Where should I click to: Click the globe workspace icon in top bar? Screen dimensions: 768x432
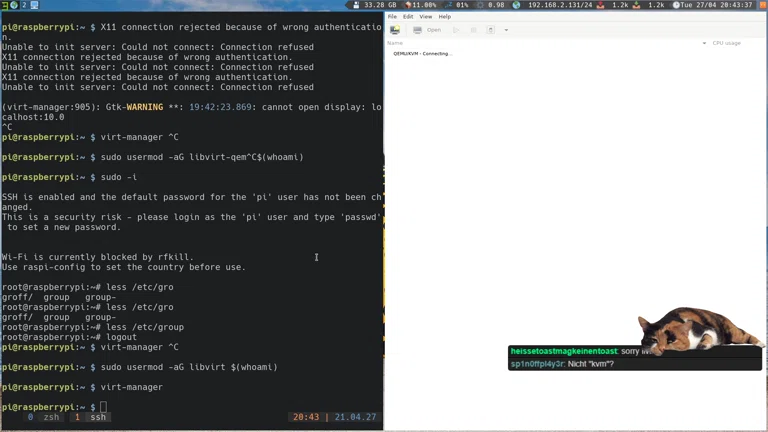click(14, 5)
